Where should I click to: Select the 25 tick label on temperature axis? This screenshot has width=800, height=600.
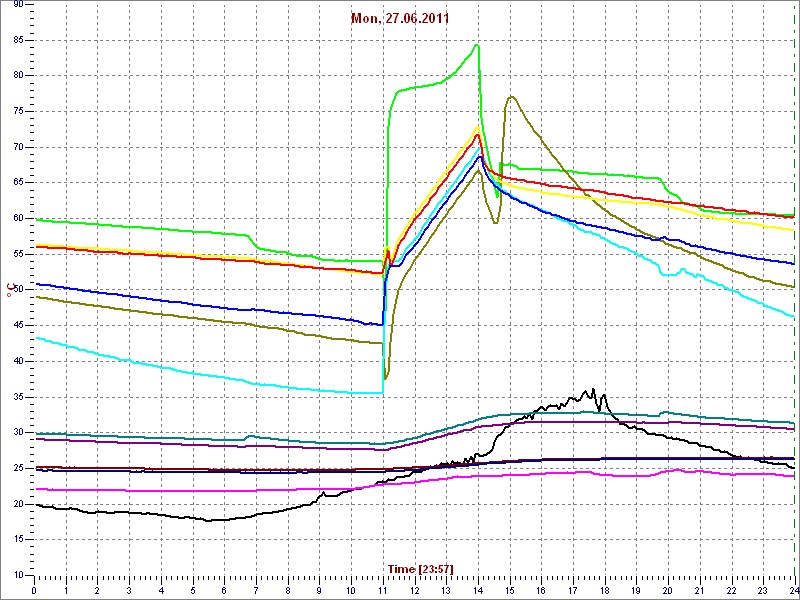point(17,468)
